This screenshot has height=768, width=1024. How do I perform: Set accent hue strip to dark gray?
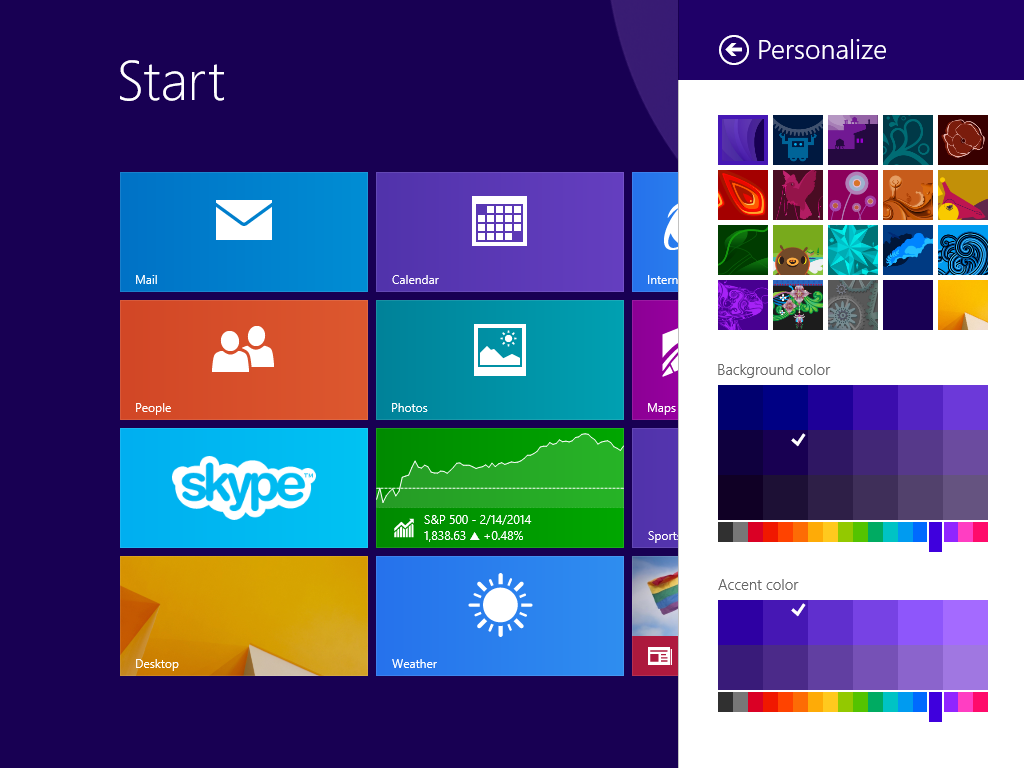click(x=725, y=702)
